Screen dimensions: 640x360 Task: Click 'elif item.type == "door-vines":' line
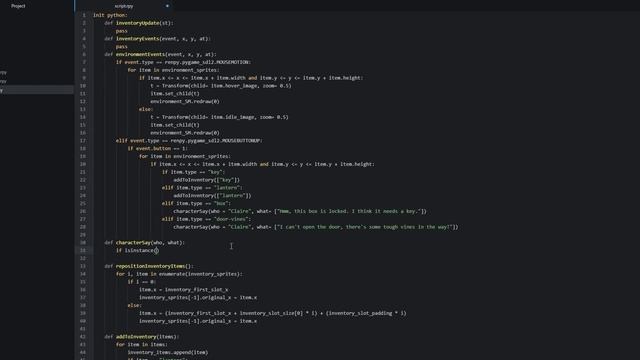point(207,219)
